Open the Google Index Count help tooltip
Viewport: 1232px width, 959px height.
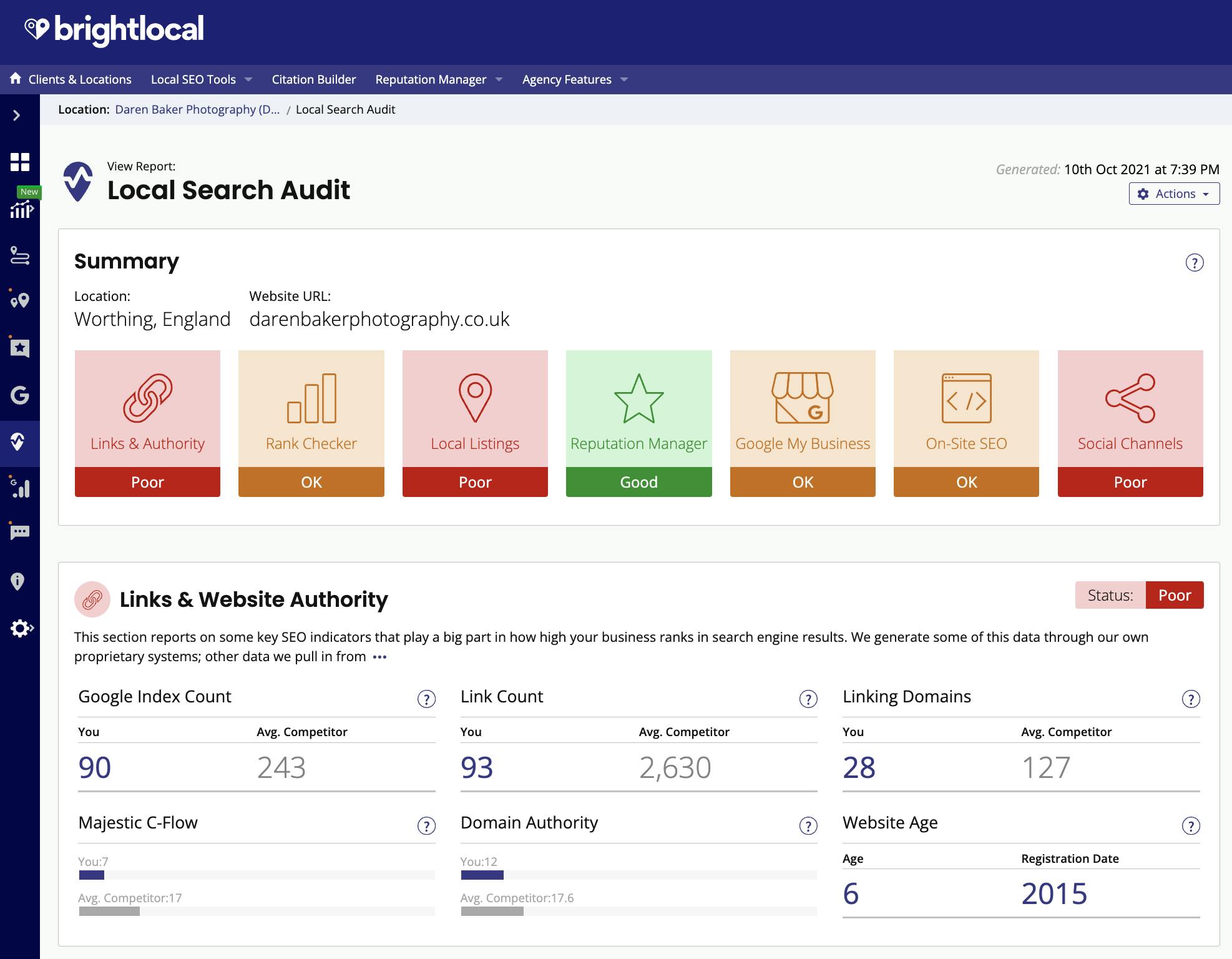click(427, 699)
